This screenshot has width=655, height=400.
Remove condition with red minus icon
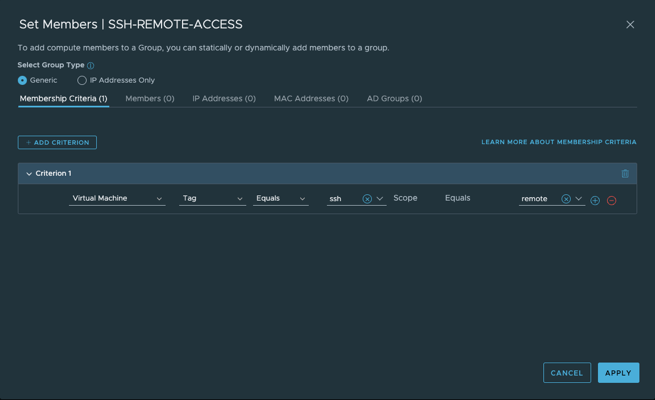point(612,200)
